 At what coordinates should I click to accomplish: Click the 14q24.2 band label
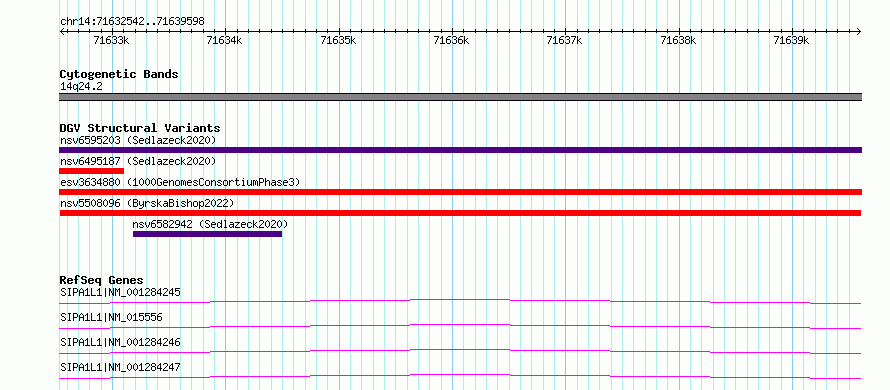pos(81,87)
